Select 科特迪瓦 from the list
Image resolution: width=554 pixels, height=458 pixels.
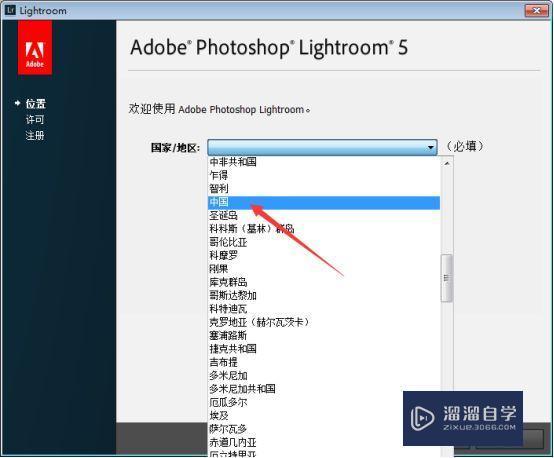tap(324, 309)
